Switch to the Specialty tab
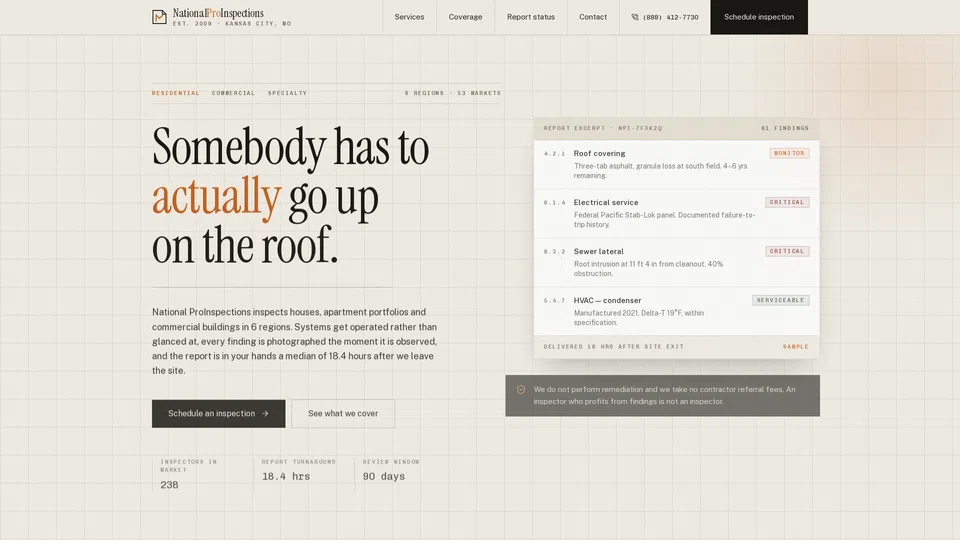The width and height of the screenshot is (960, 540). click(287, 93)
